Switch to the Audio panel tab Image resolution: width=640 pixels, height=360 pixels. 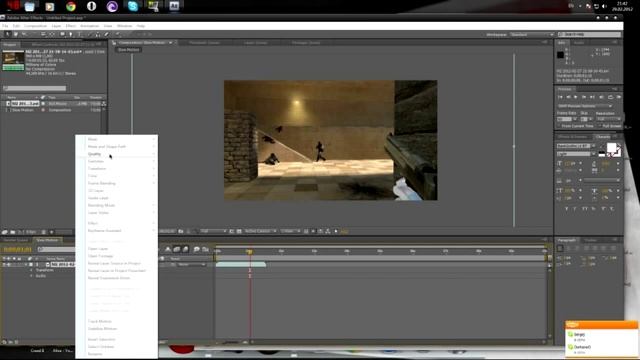pyautogui.click(x=579, y=42)
